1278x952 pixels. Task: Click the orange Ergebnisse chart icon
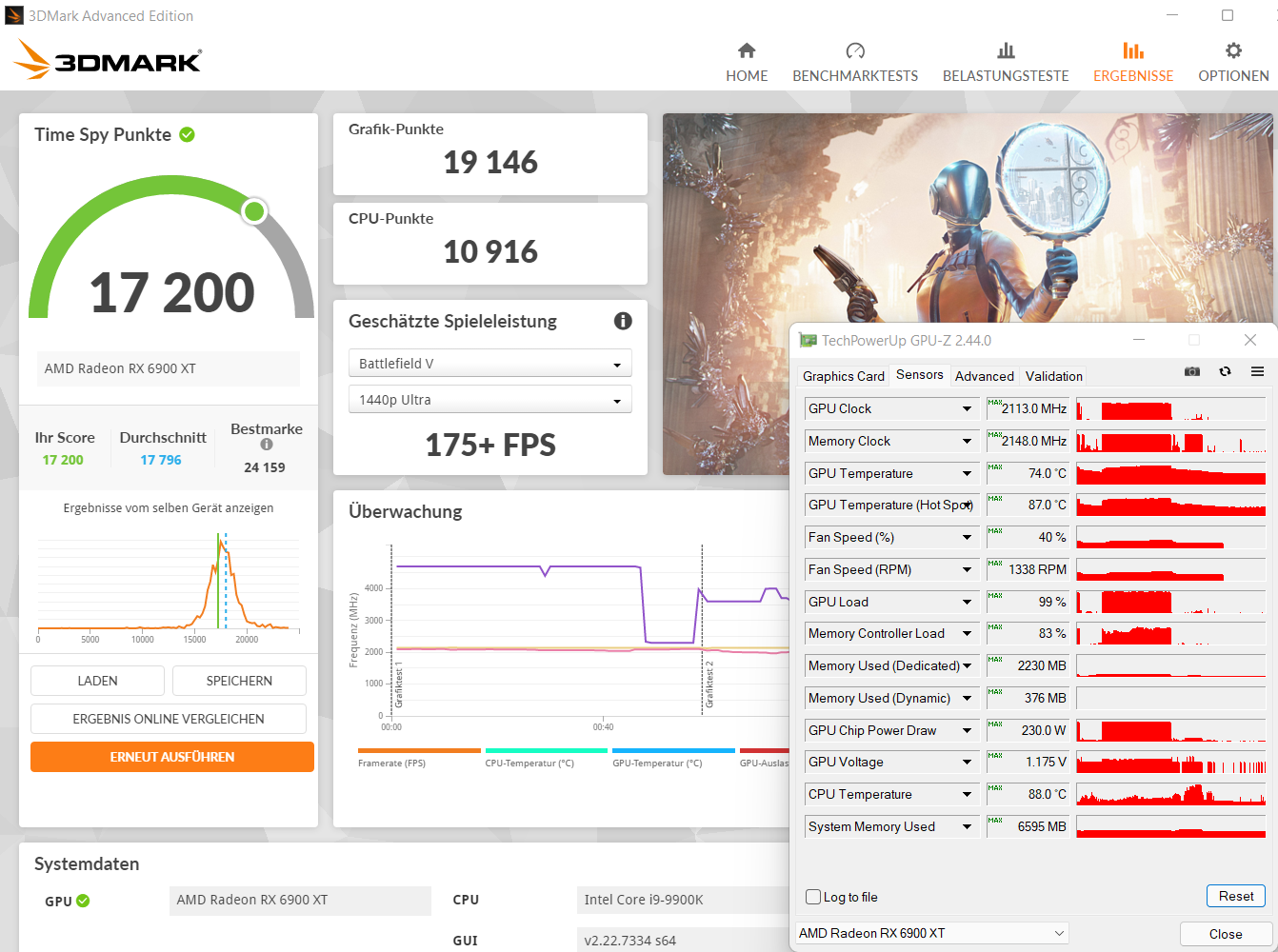pos(1133,50)
